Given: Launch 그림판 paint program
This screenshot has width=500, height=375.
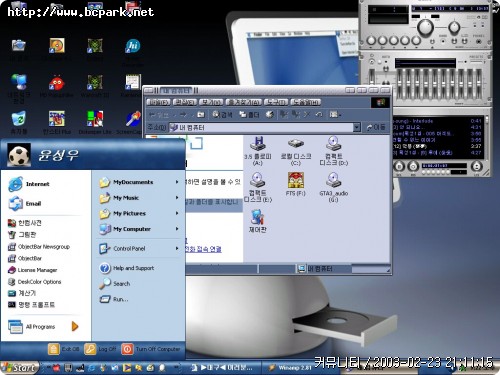Looking at the screenshot, I should 22,234.
